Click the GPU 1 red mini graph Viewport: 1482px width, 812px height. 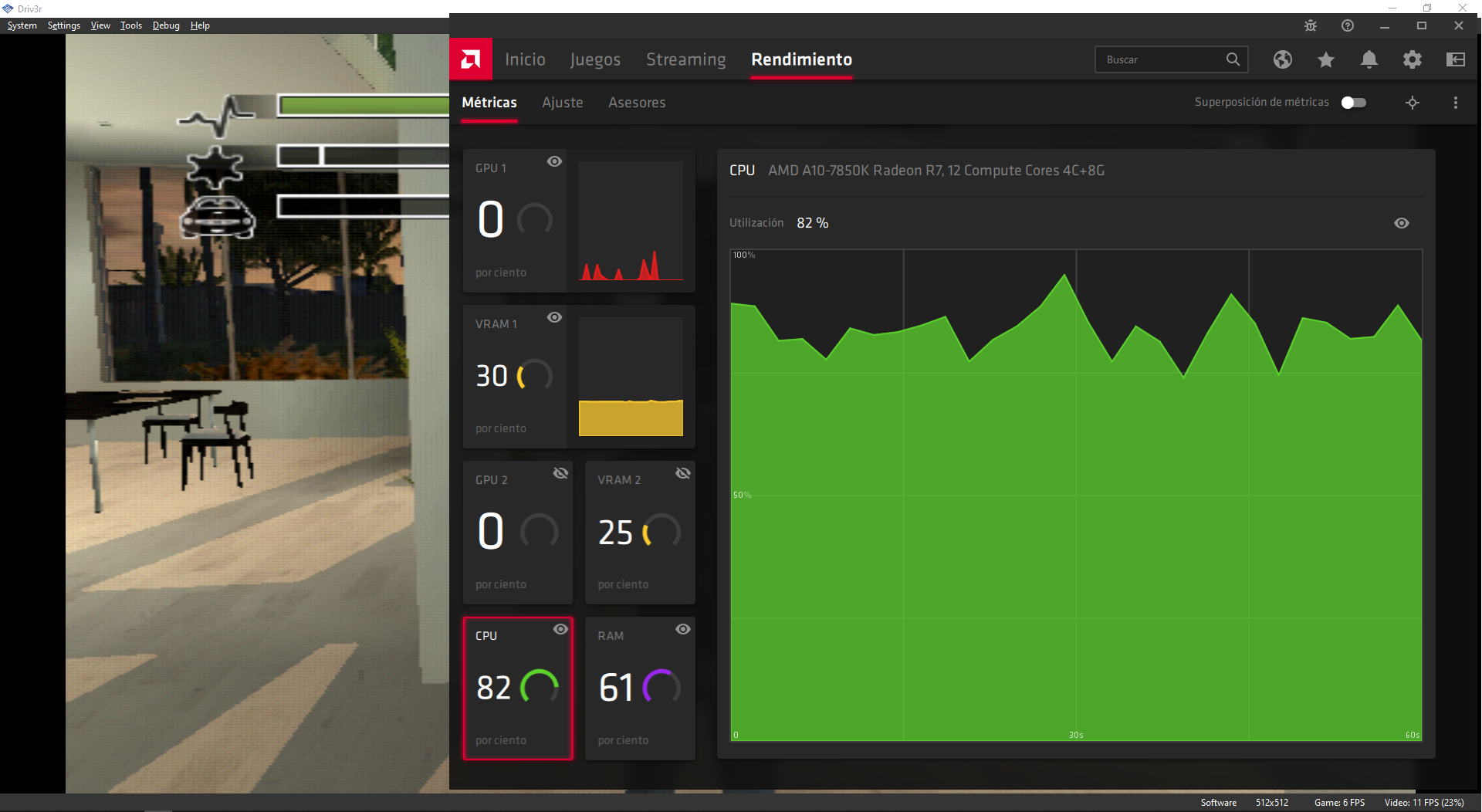(x=631, y=221)
